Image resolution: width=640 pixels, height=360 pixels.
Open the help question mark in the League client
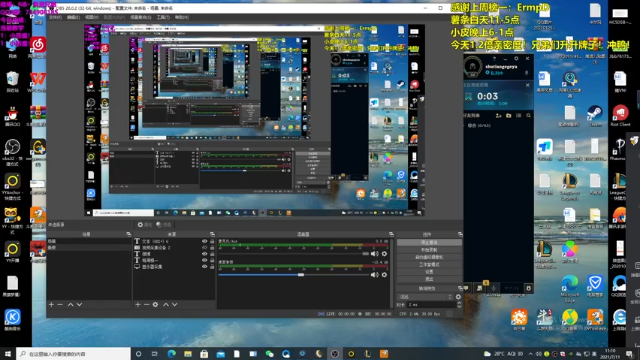(495, 59)
